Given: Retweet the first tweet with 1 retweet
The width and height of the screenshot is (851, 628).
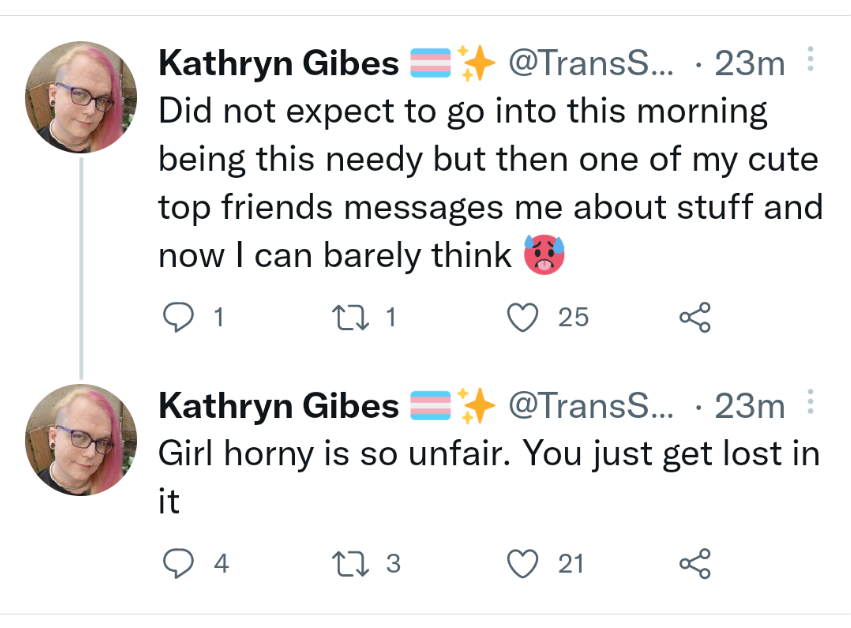Looking at the screenshot, I should [351, 318].
